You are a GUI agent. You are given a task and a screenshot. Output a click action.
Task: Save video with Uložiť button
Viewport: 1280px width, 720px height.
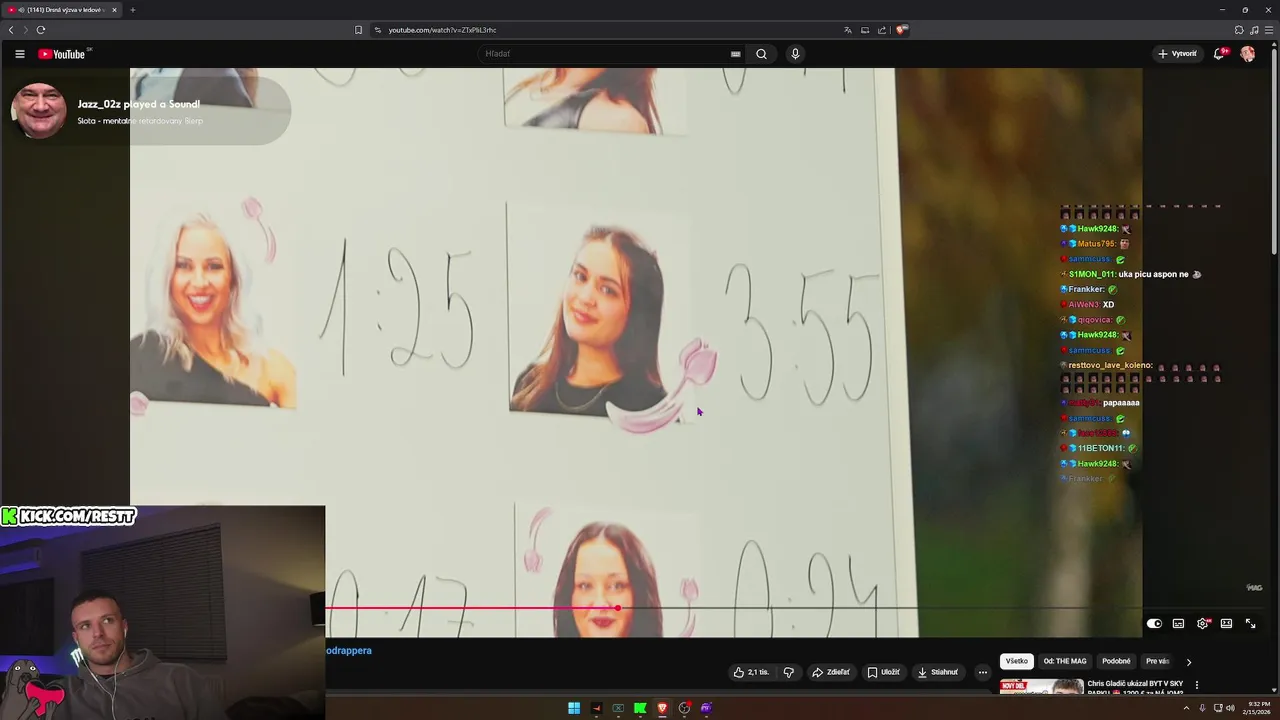click(883, 672)
